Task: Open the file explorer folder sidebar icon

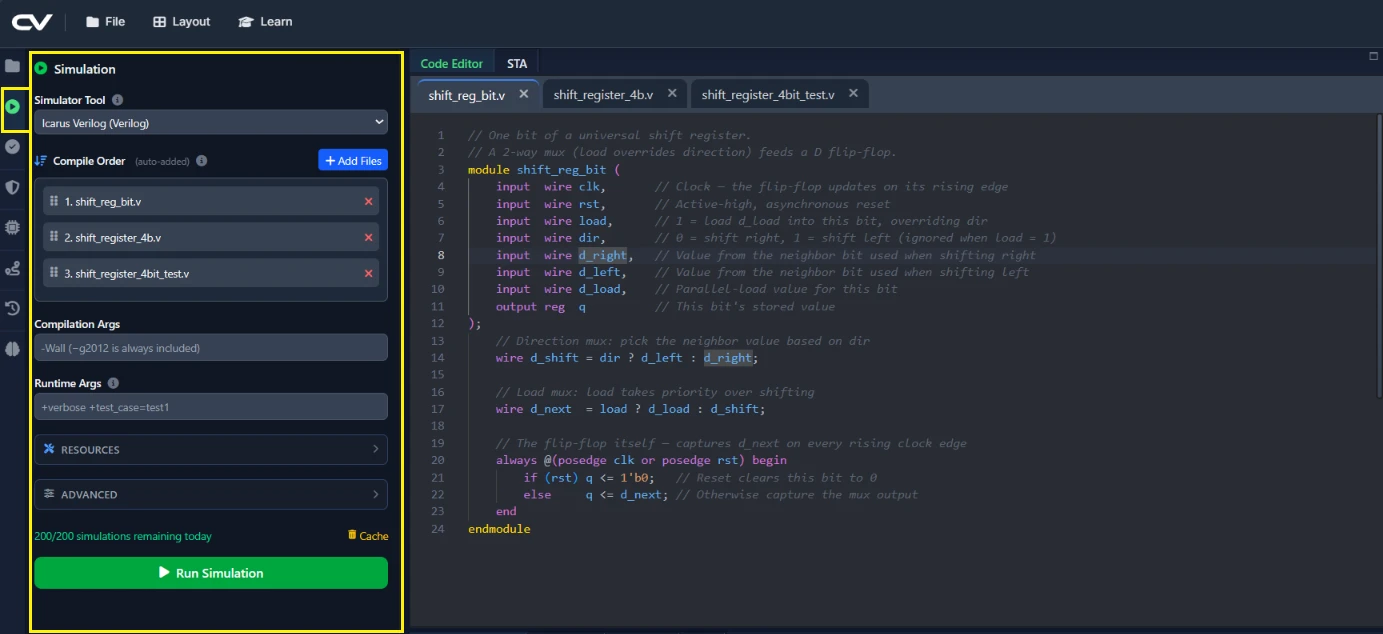Action: (x=12, y=66)
